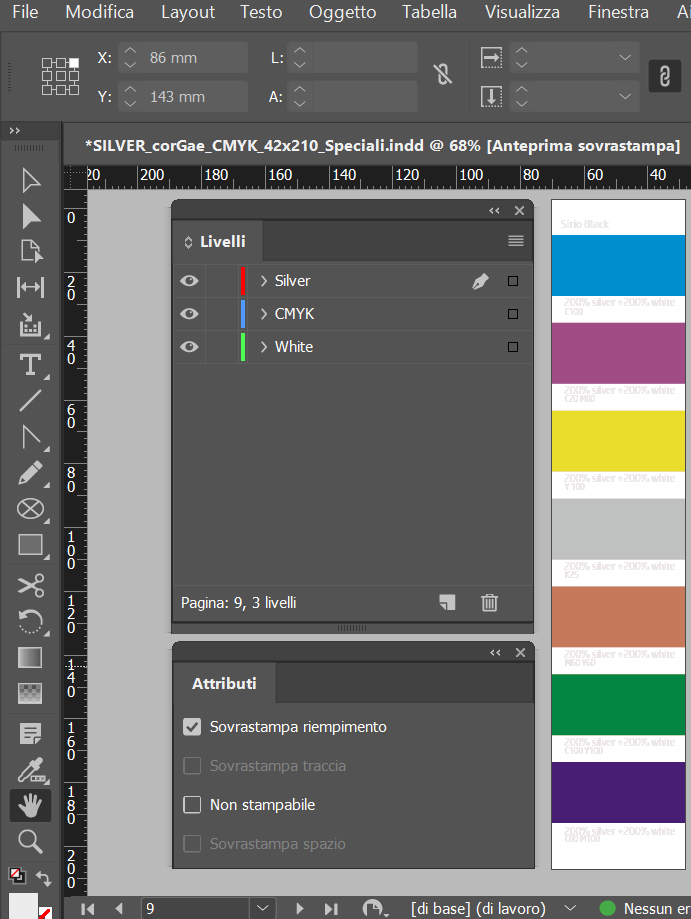Expand the toolbar with double chevron

pos(15,131)
